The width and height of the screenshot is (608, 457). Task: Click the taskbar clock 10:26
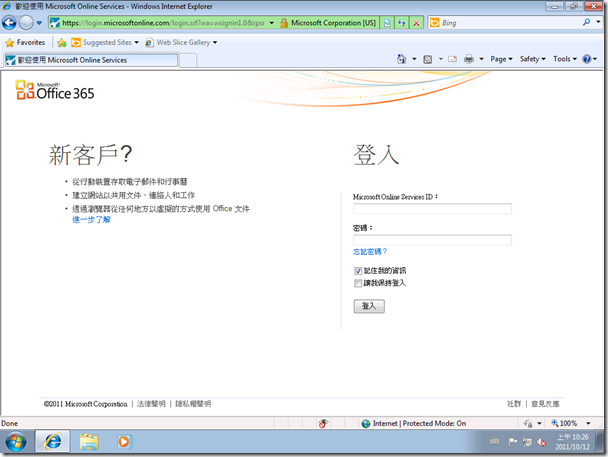(573, 442)
